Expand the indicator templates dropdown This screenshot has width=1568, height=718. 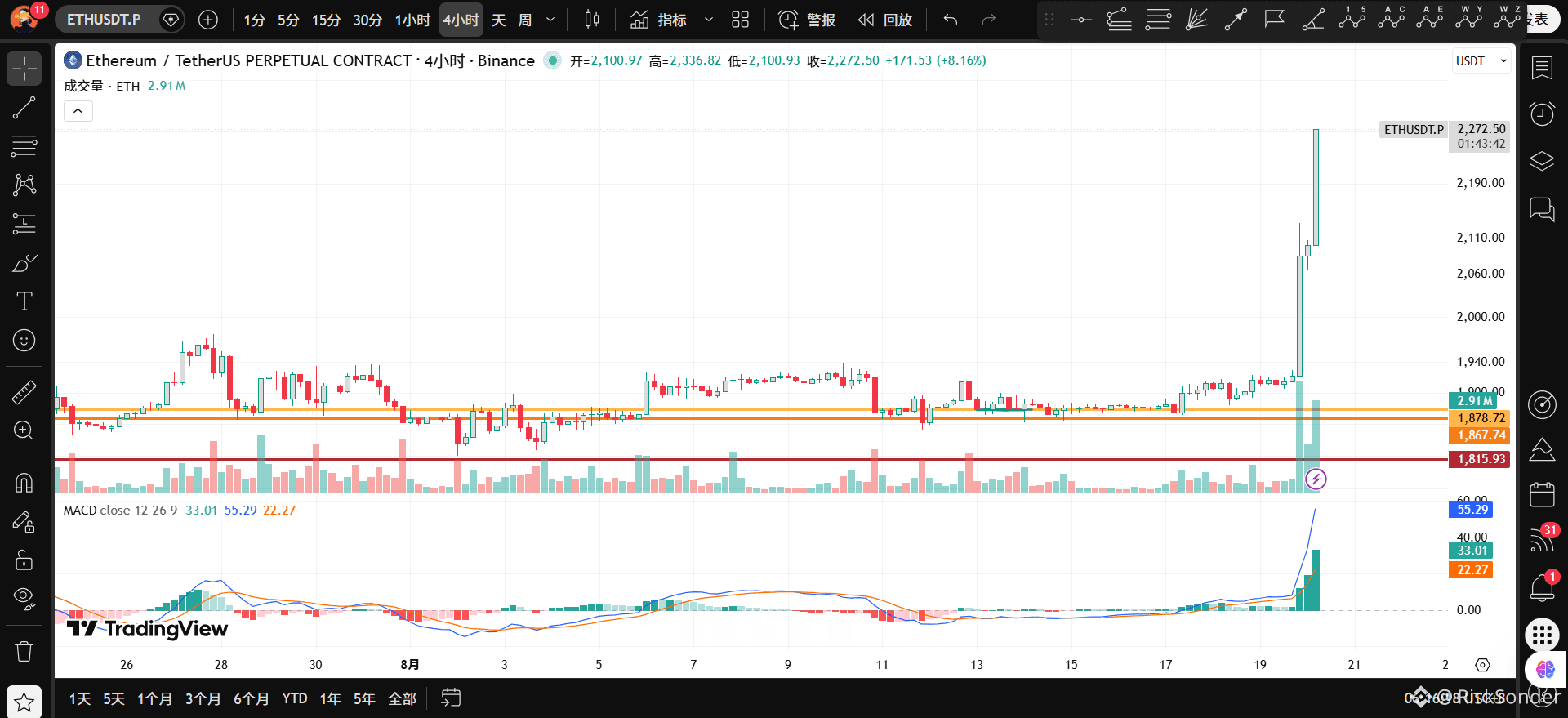click(708, 20)
